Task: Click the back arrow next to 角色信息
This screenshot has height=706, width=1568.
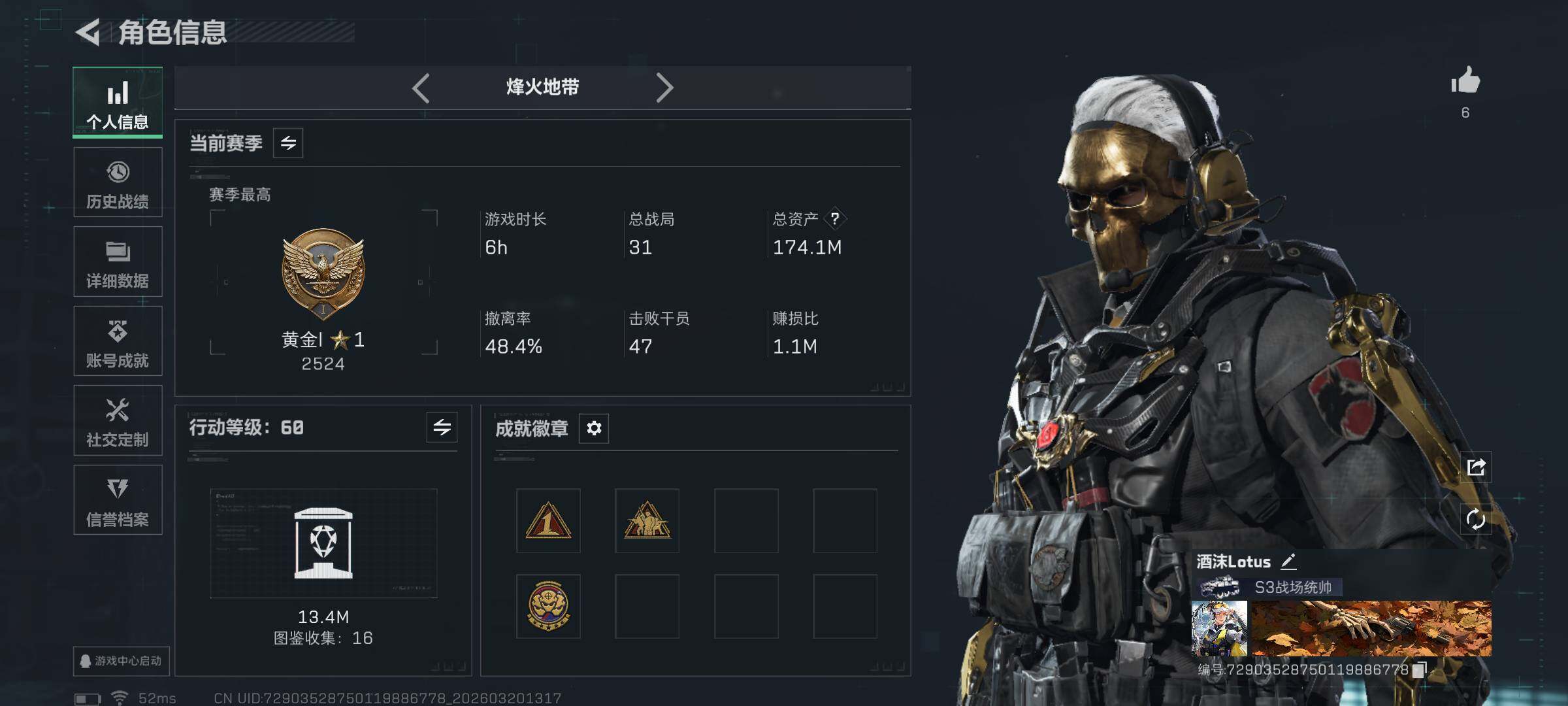Action: click(x=88, y=32)
